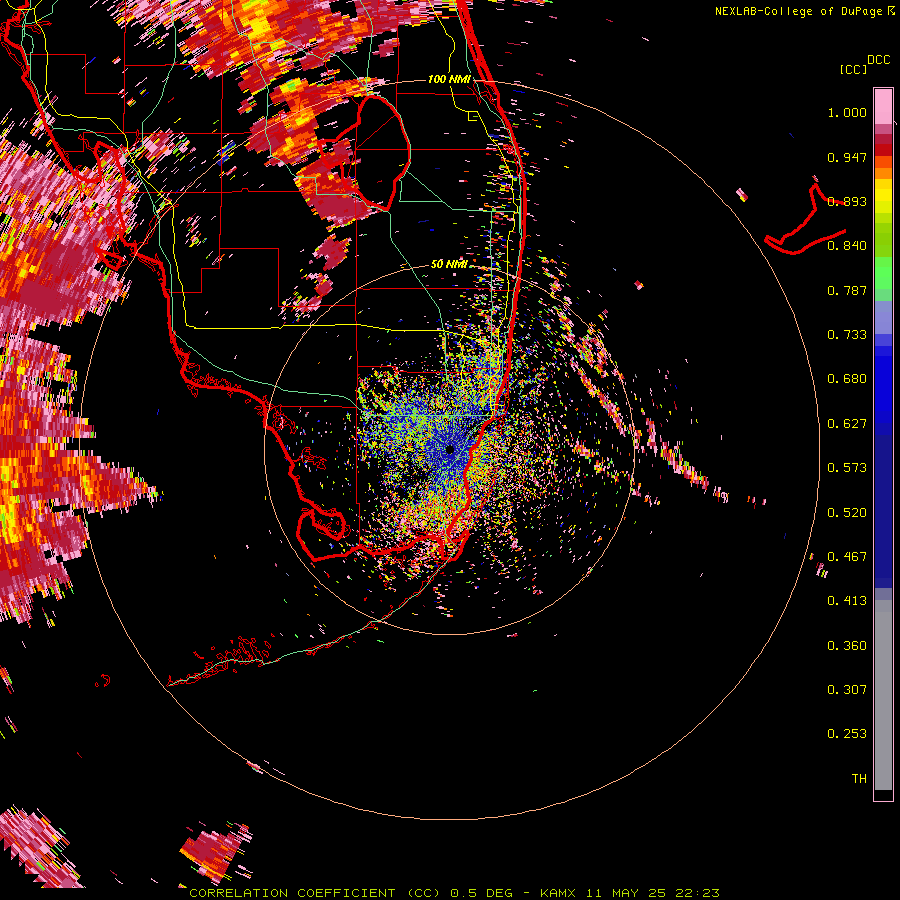Select the 0.627 color scale value

point(847,424)
